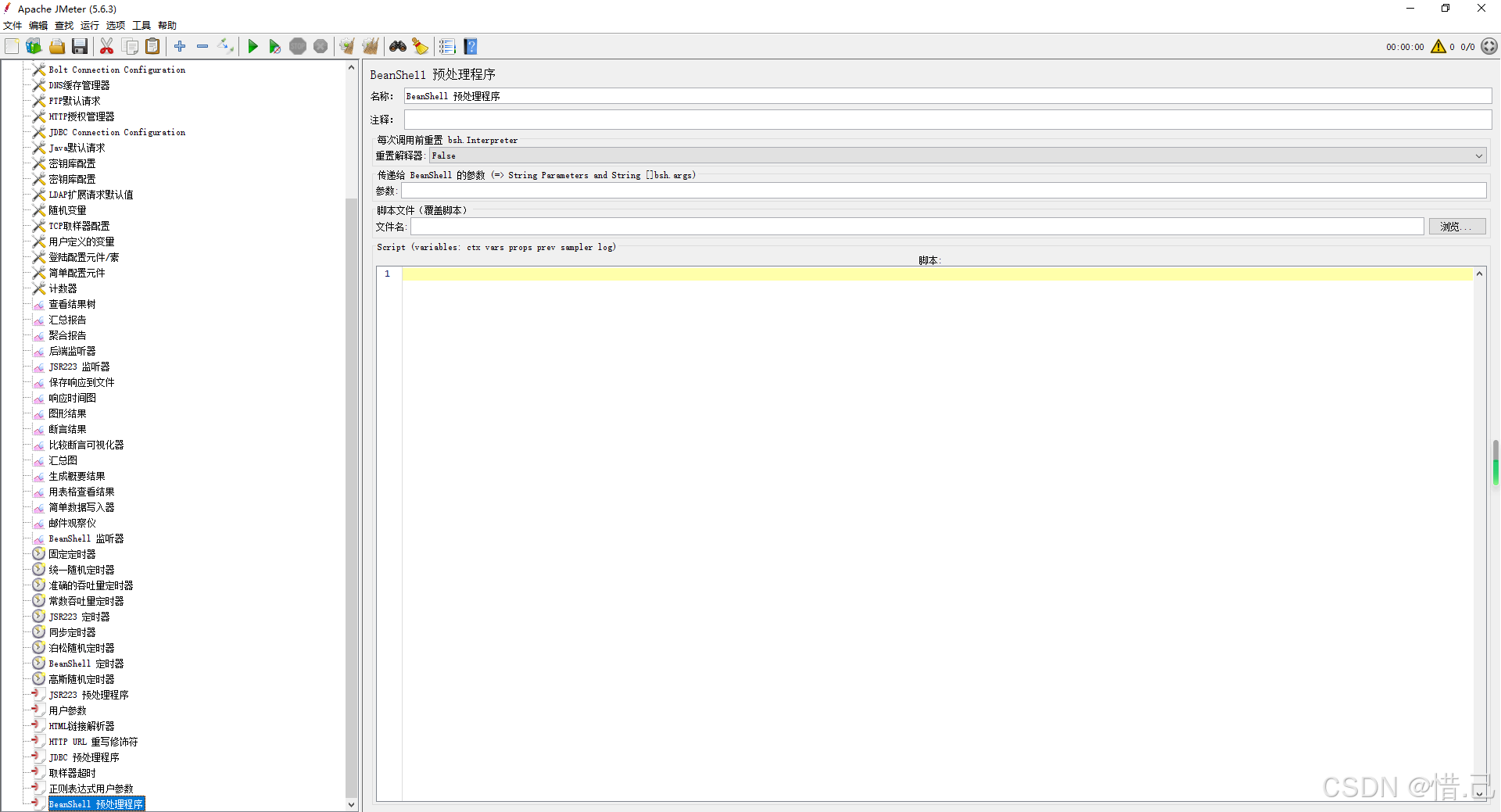Viewport: 1501px width, 812px height.
Task: Open the 帮助 menu
Action: click(x=167, y=26)
